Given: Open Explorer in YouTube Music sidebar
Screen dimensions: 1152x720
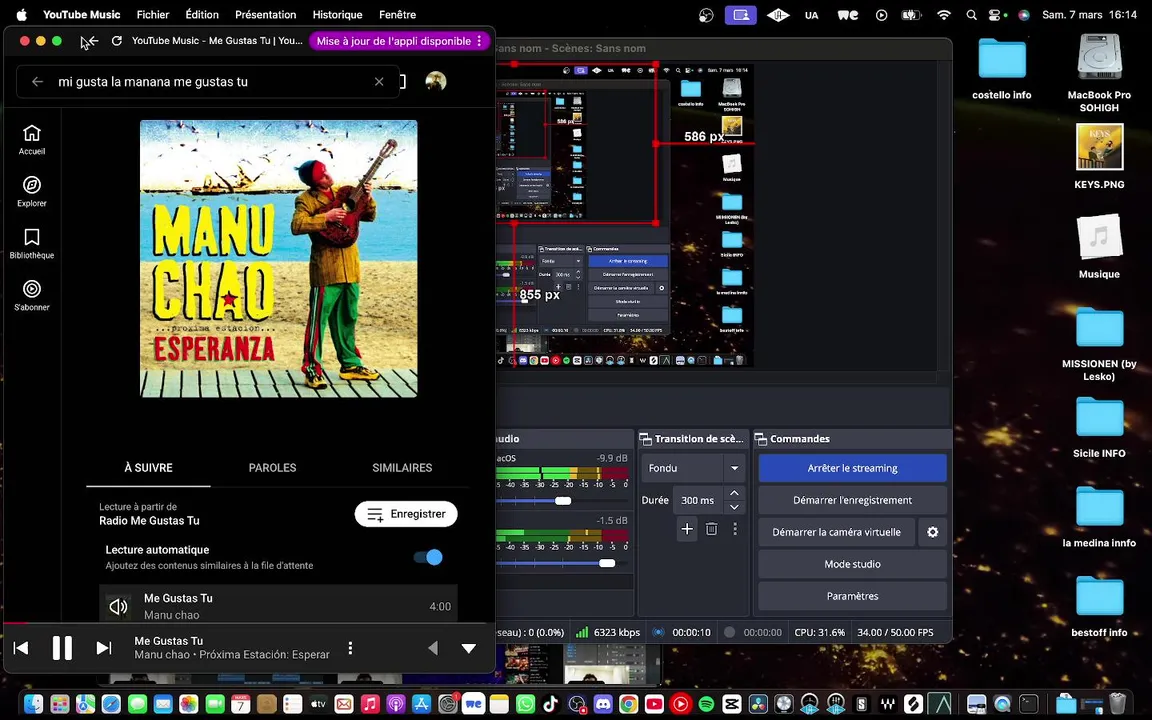Looking at the screenshot, I should pos(32,191).
